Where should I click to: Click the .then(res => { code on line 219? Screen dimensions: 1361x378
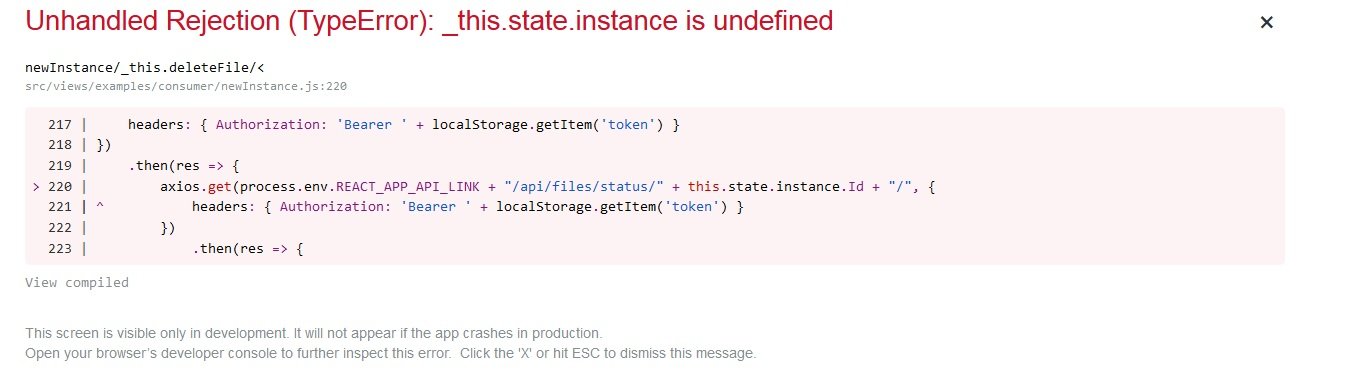(183, 165)
